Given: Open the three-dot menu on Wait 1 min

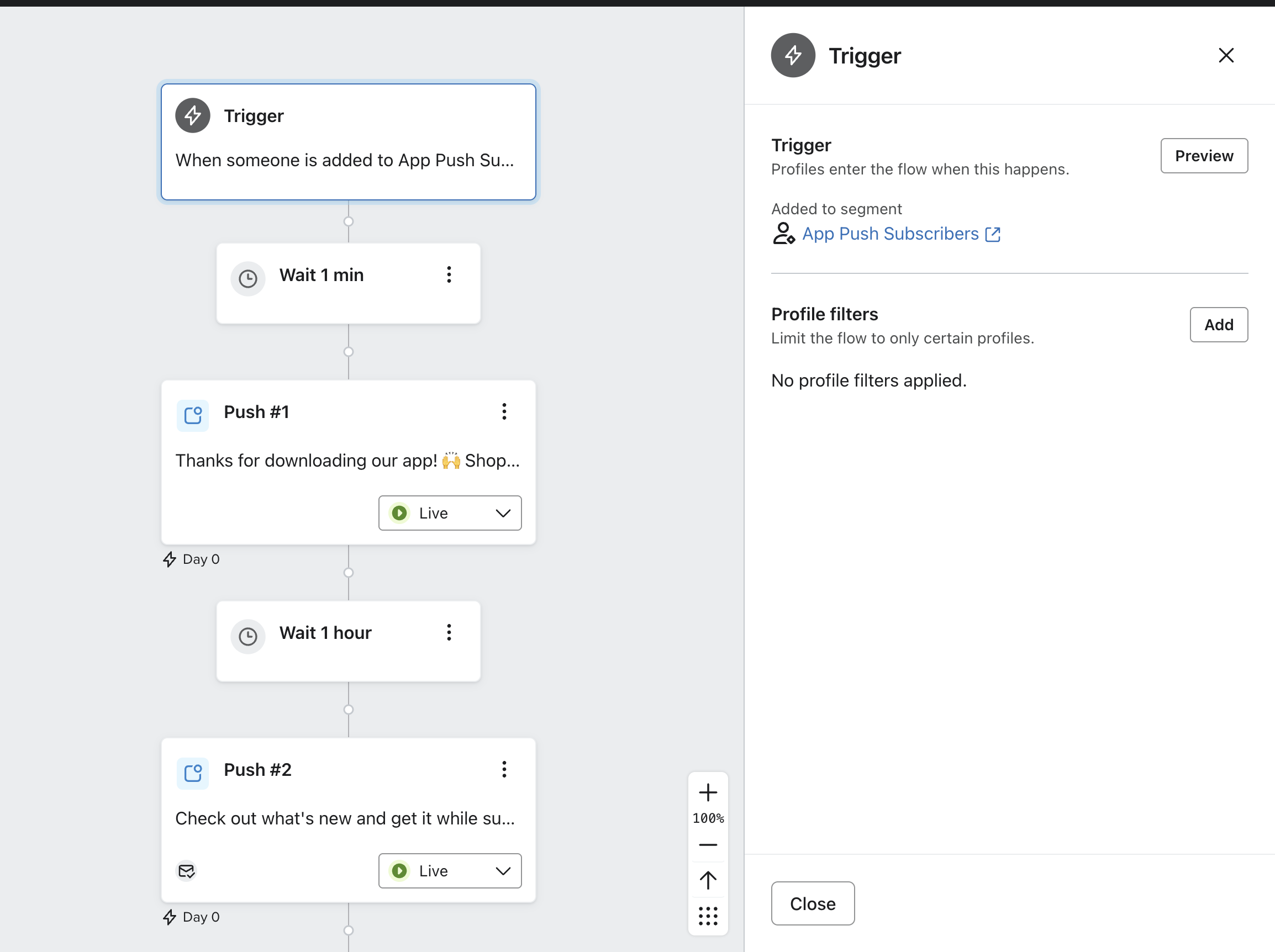Looking at the screenshot, I should [449, 275].
